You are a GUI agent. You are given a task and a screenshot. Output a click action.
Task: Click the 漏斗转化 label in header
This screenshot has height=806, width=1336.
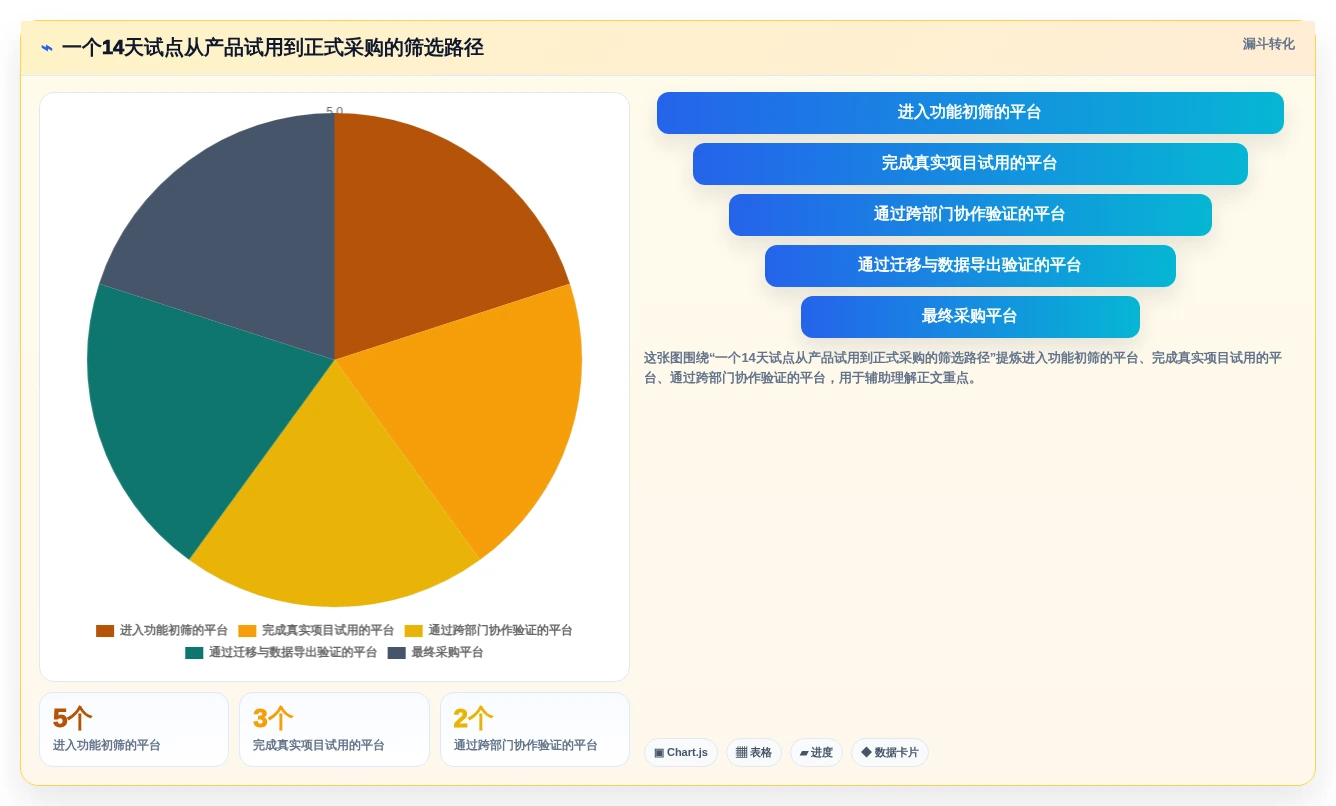pyautogui.click(x=1268, y=44)
